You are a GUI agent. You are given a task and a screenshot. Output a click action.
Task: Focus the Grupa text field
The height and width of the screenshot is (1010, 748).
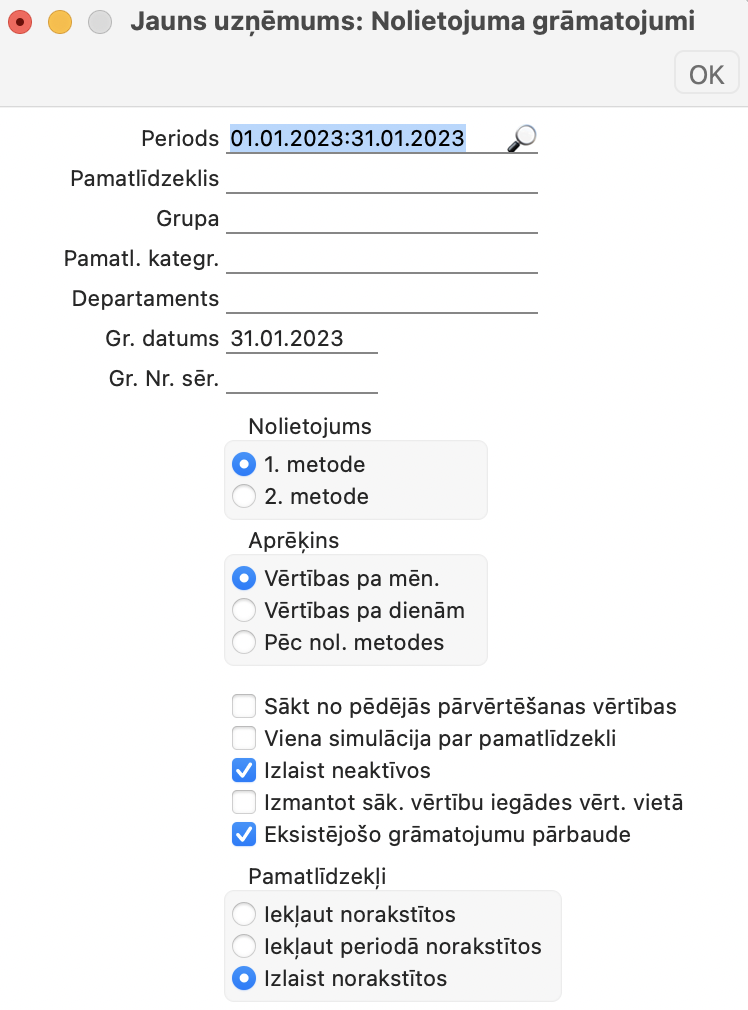[x=382, y=219]
